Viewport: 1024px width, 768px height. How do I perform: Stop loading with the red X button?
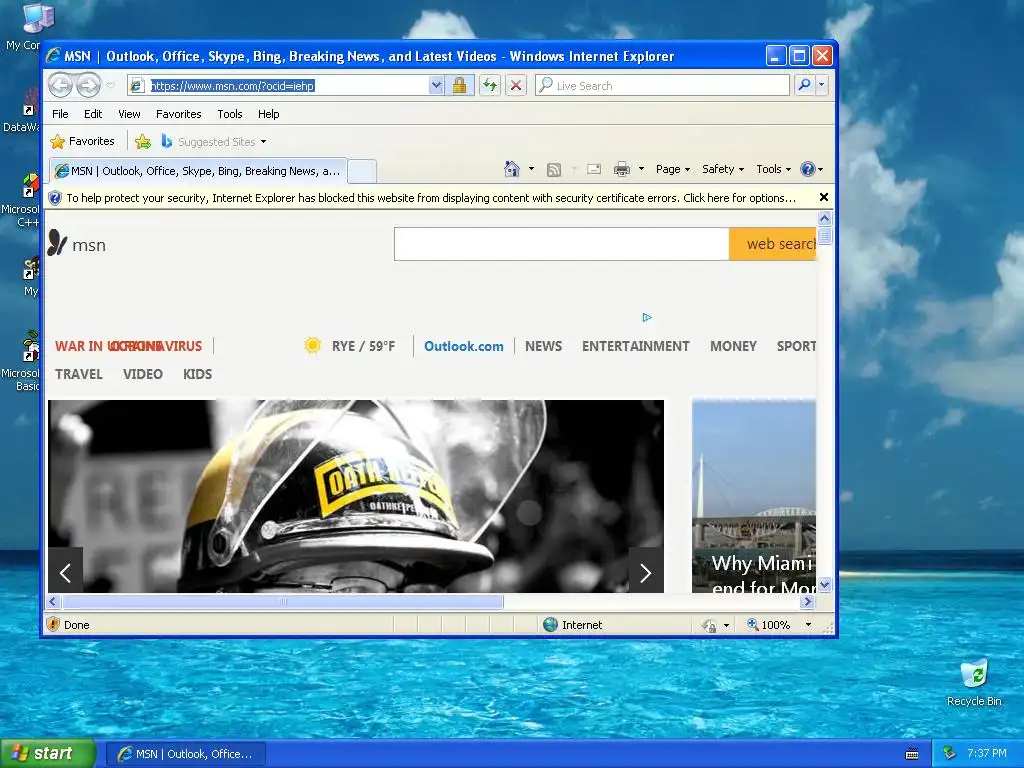pyautogui.click(x=516, y=86)
